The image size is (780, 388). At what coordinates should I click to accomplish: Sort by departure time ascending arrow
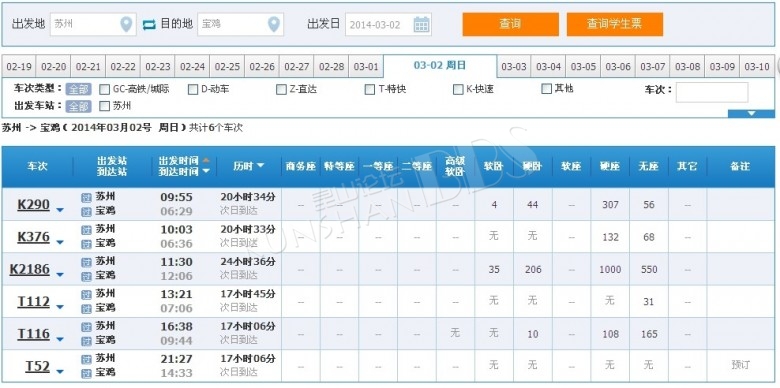pyautogui.click(x=206, y=160)
